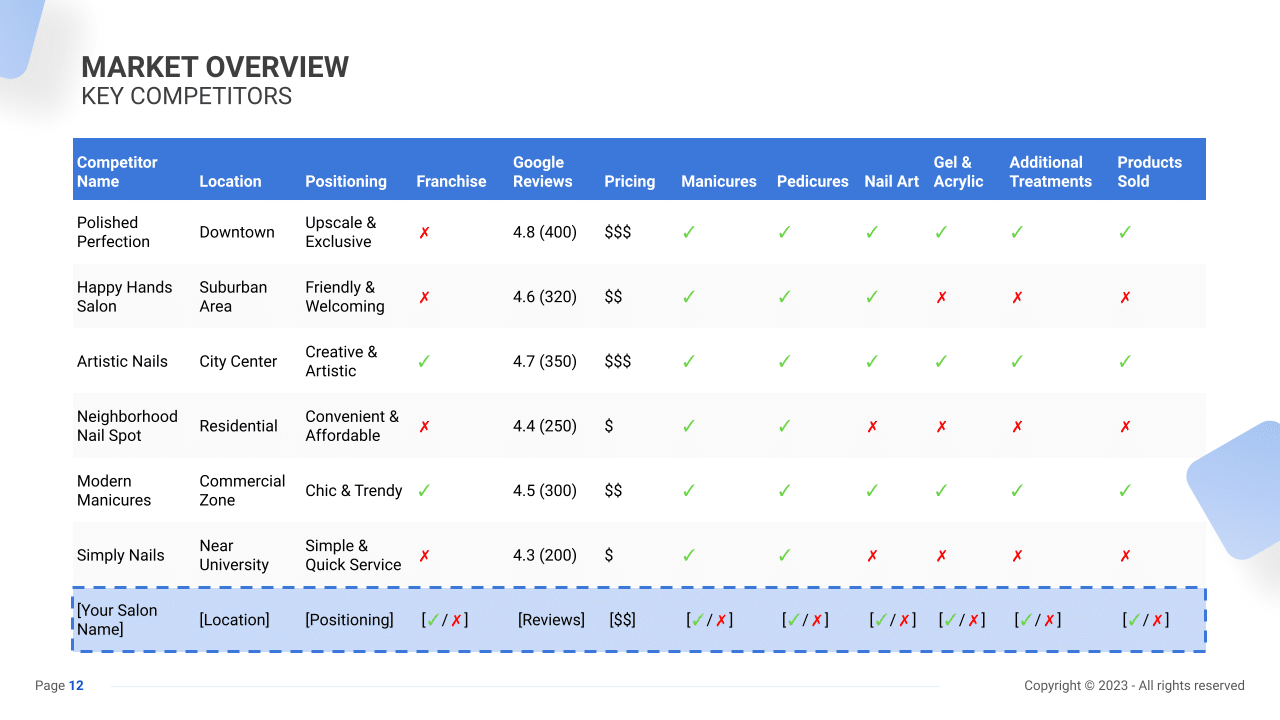Select the Google Reviews column header
Image resolution: width=1280 pixels, height=720 pixels.
(542, 171)
